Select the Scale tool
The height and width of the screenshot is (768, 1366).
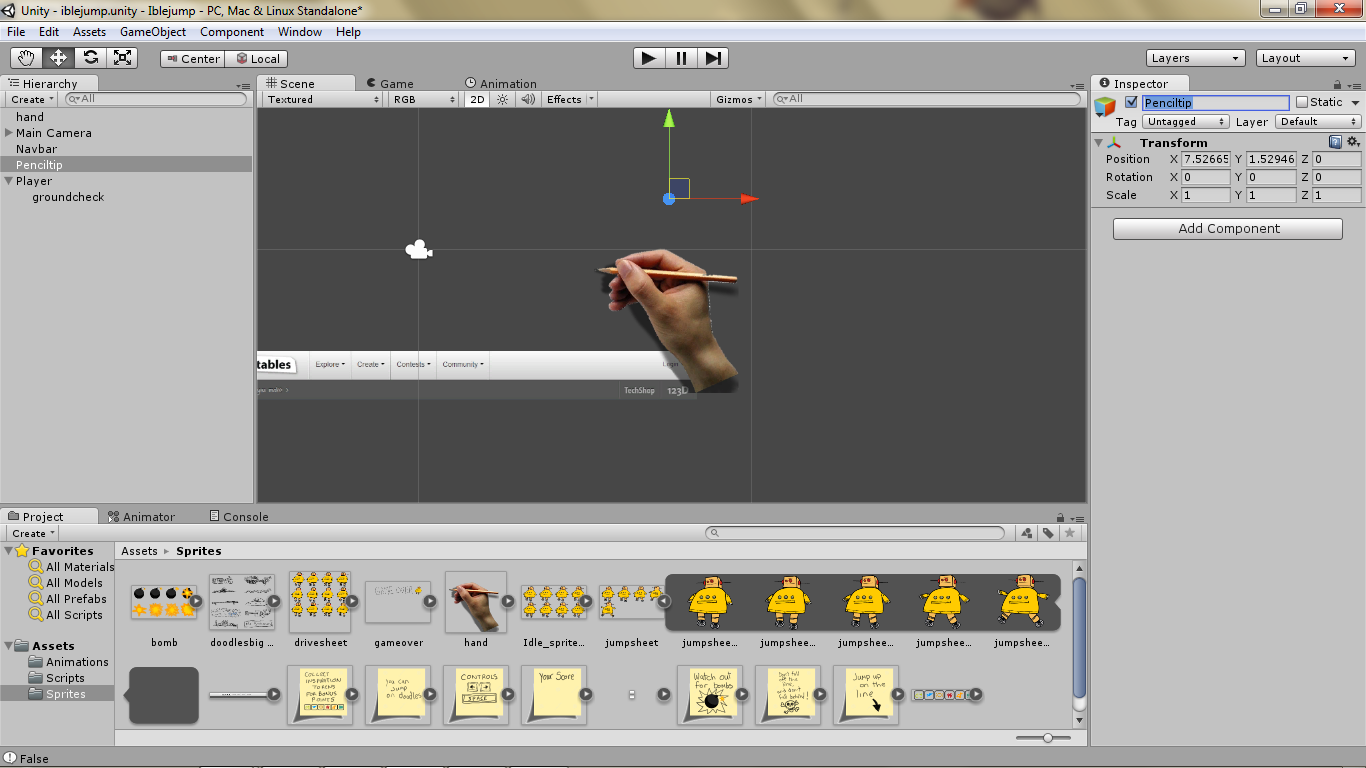click(x=124, y=57)
